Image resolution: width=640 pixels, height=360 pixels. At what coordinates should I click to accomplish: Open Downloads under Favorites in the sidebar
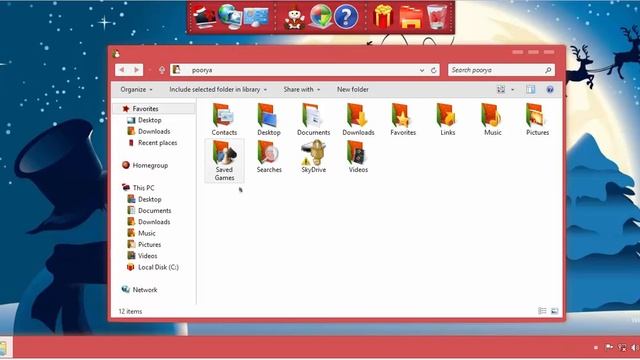149,131
